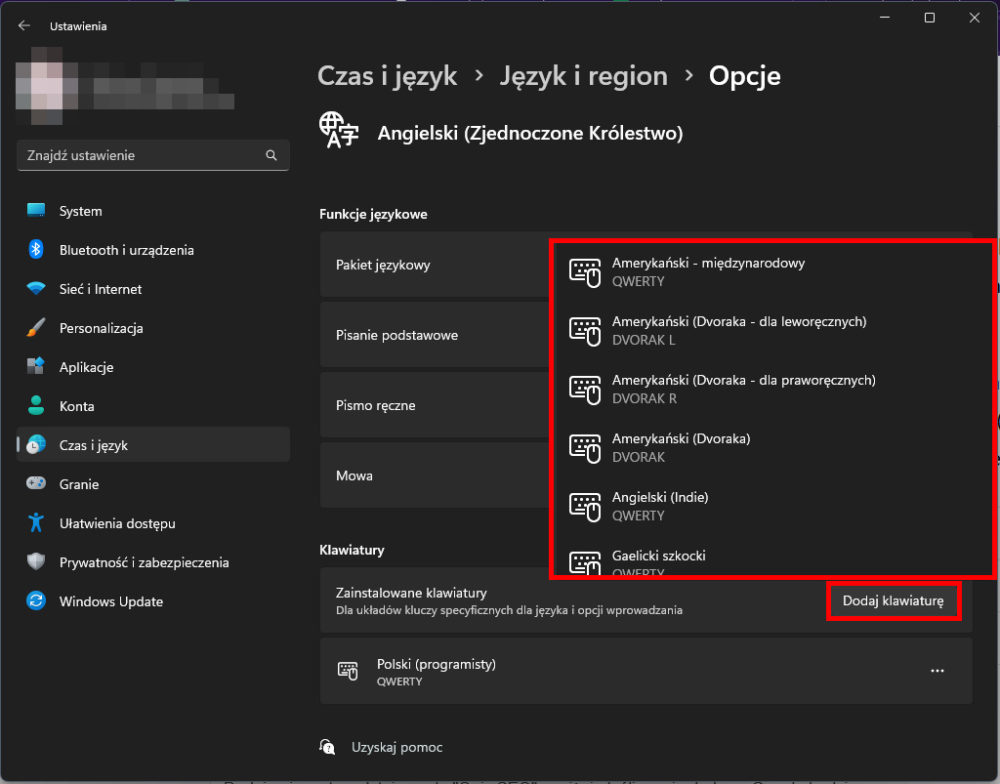Choose Amerykański - międzynarodowy keyboard layout
The height and width of the screenshot is (784, 1000).
(x=708, y=271)
